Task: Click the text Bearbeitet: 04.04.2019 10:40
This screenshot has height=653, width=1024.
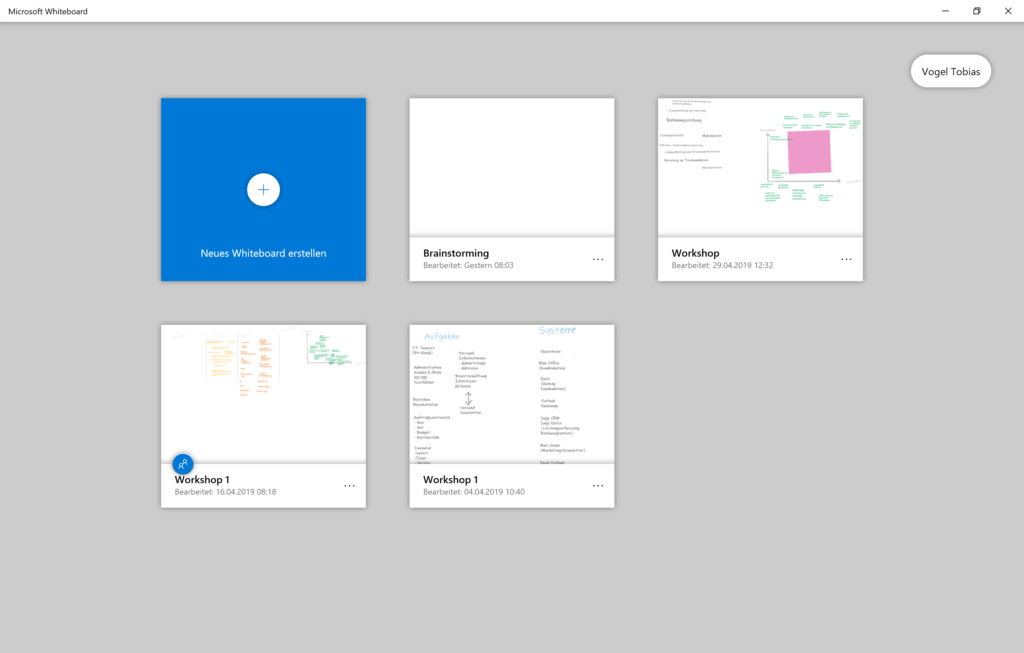Action: coord(474,492)
